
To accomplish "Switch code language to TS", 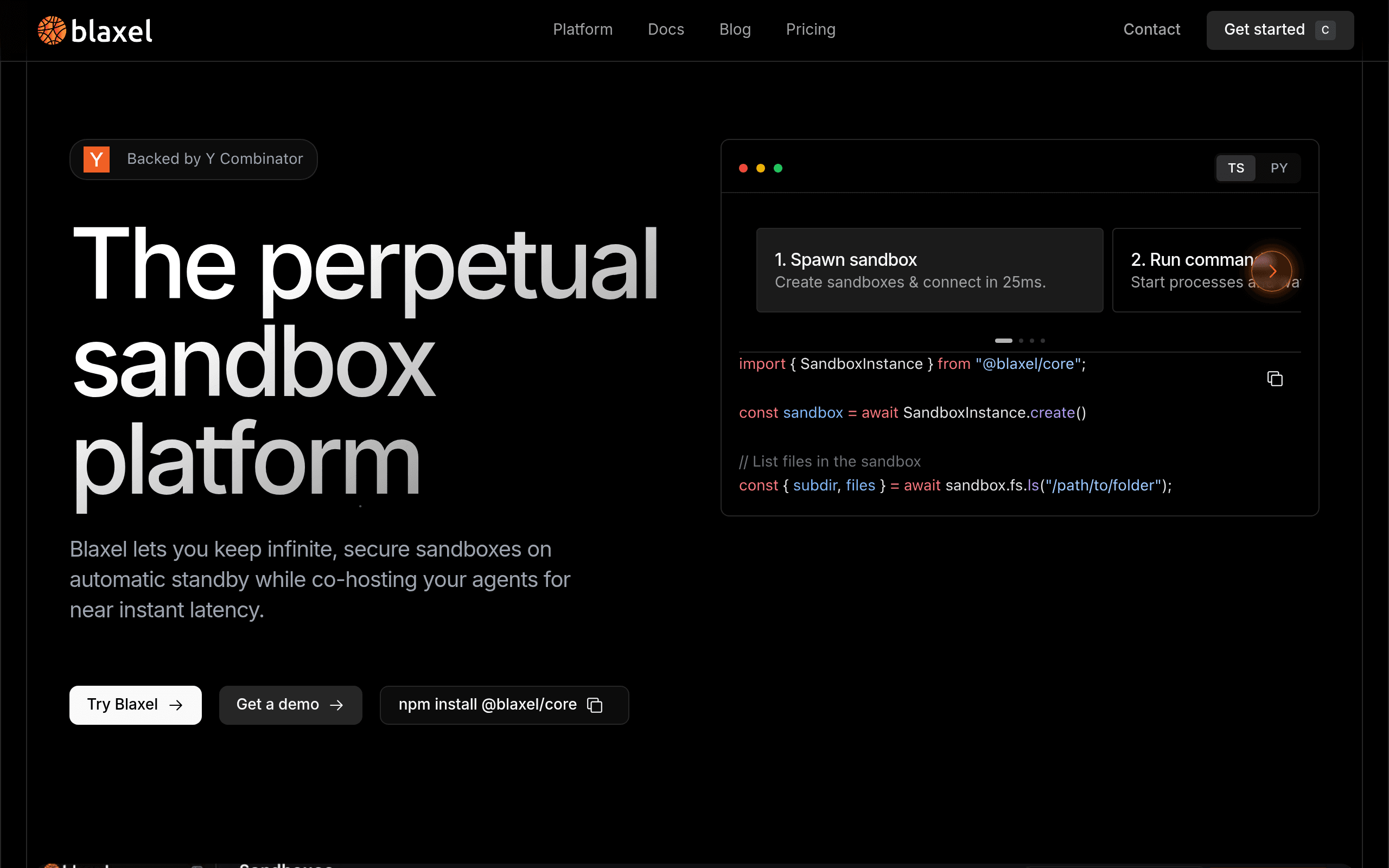I will 1236,168.
